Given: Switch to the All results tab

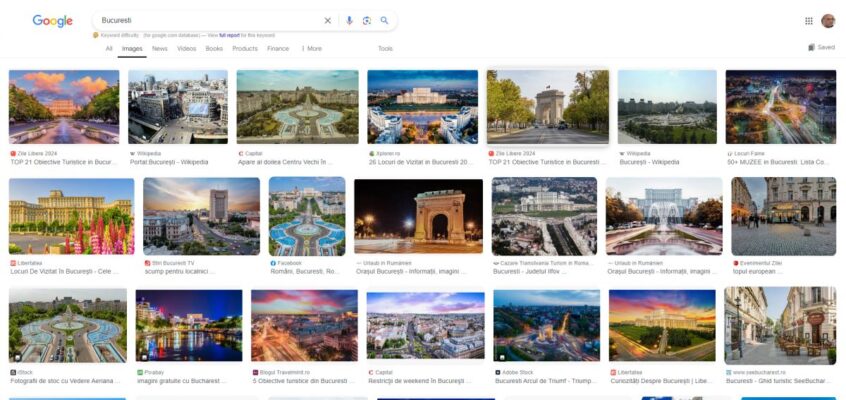Looking at the screenshot, I should (x=109, y=49).
